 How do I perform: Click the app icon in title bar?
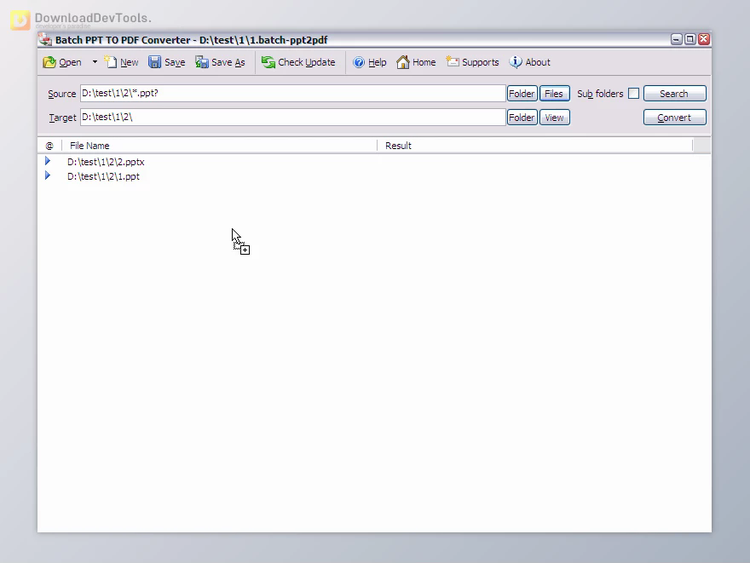point(45,40)
